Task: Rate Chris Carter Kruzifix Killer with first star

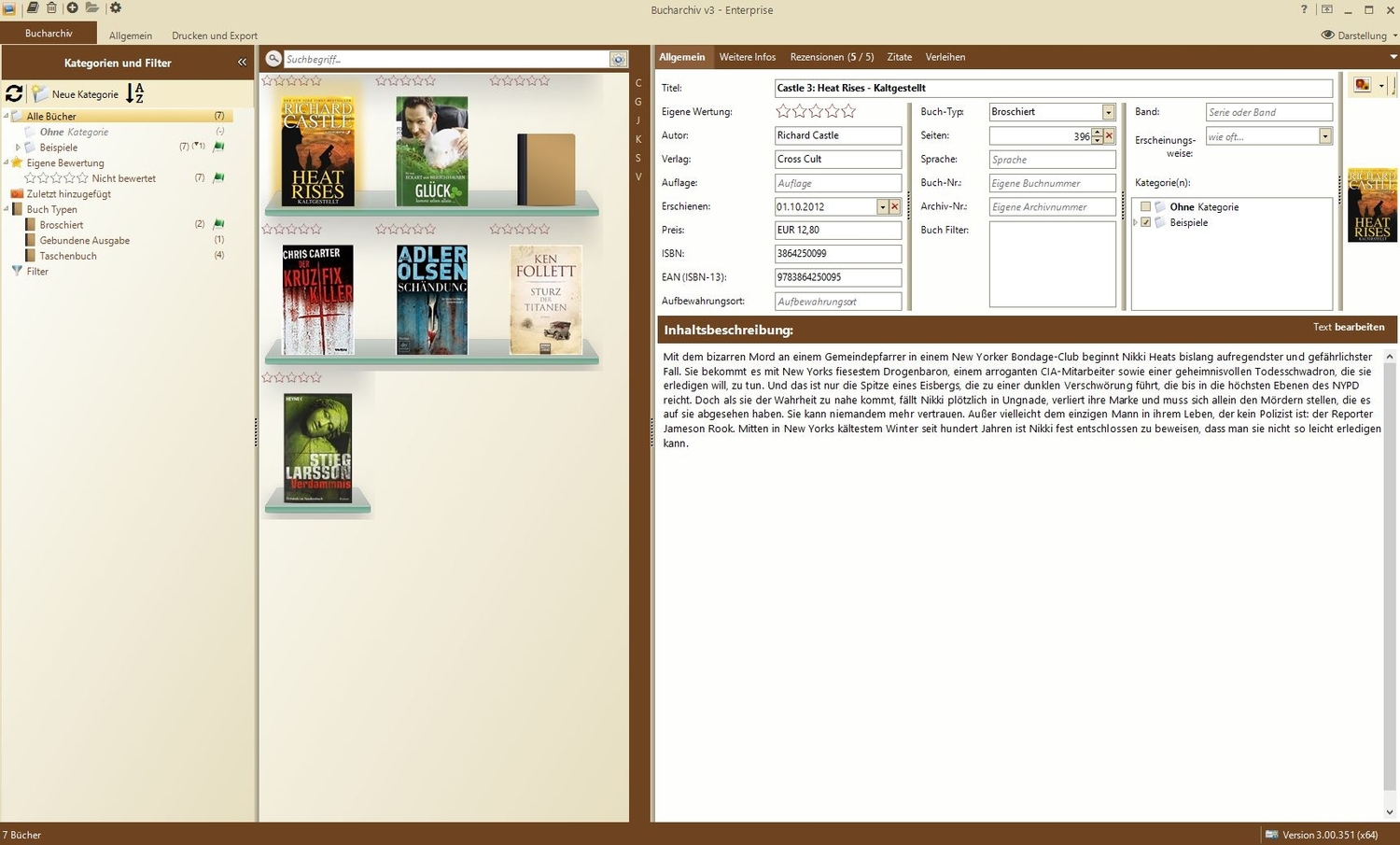Action: click(x=268, y=229)
